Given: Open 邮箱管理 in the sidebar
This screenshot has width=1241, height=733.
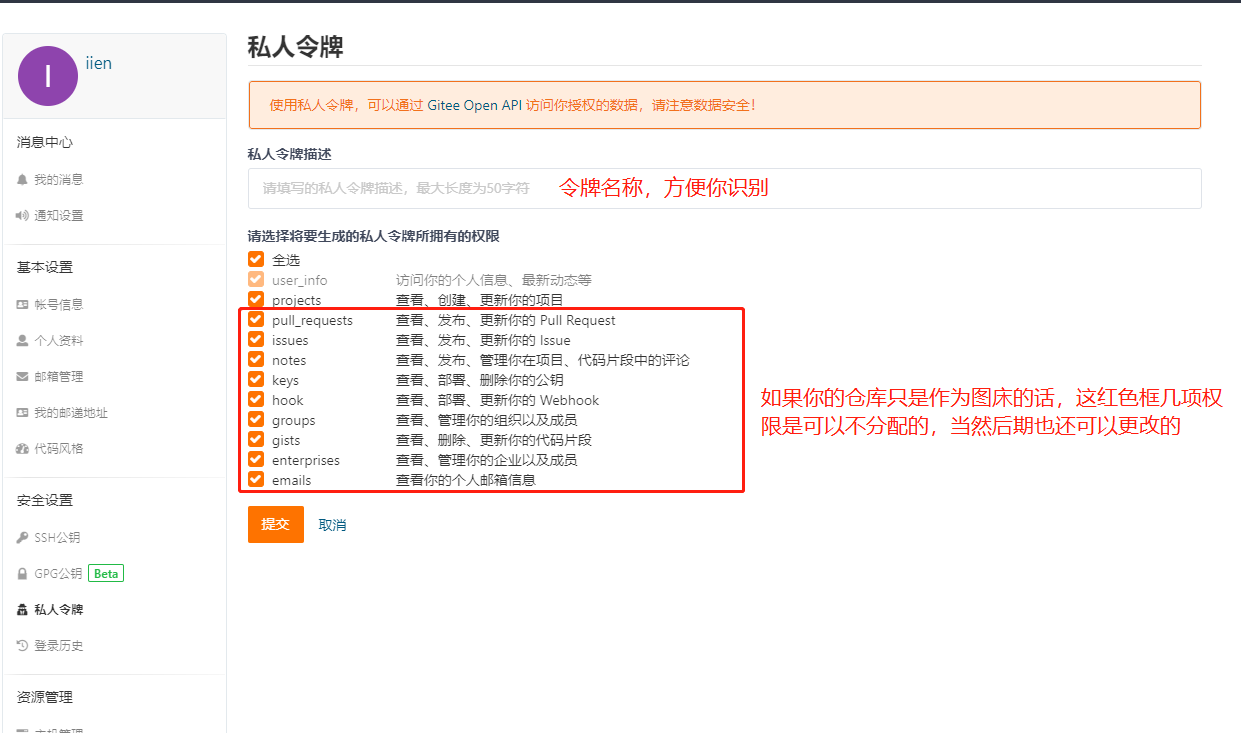Looking at the screenshot, I should (x=58, y=377).
